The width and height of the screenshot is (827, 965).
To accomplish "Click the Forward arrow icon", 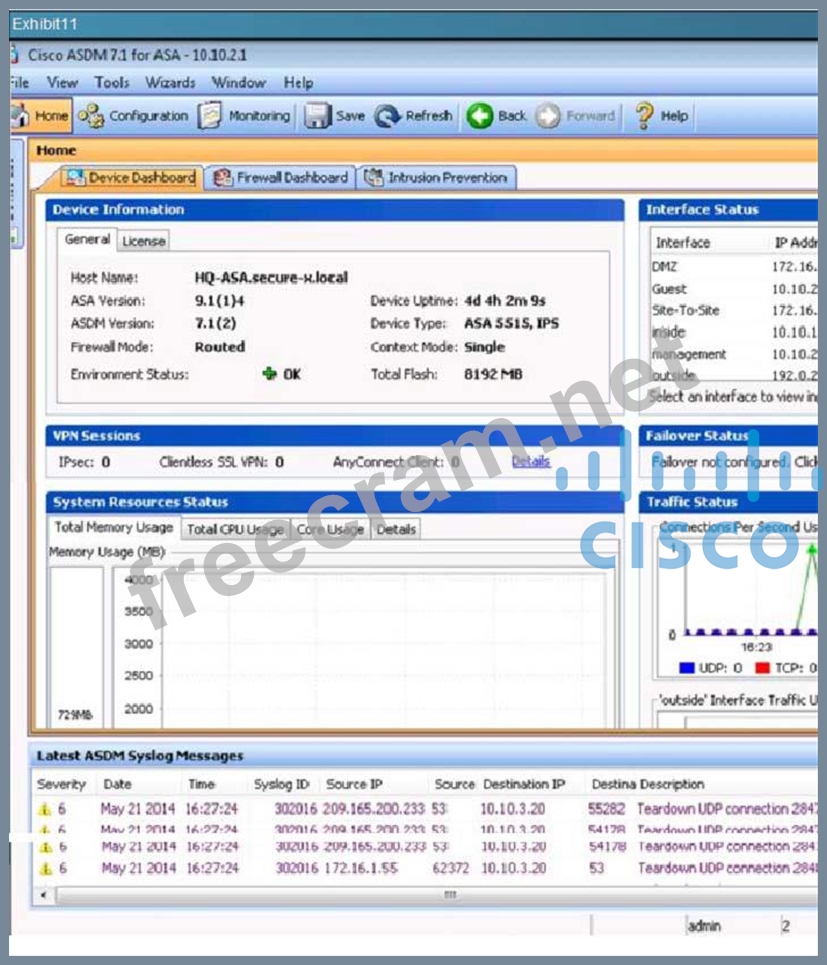I will (x=548, y=116).
